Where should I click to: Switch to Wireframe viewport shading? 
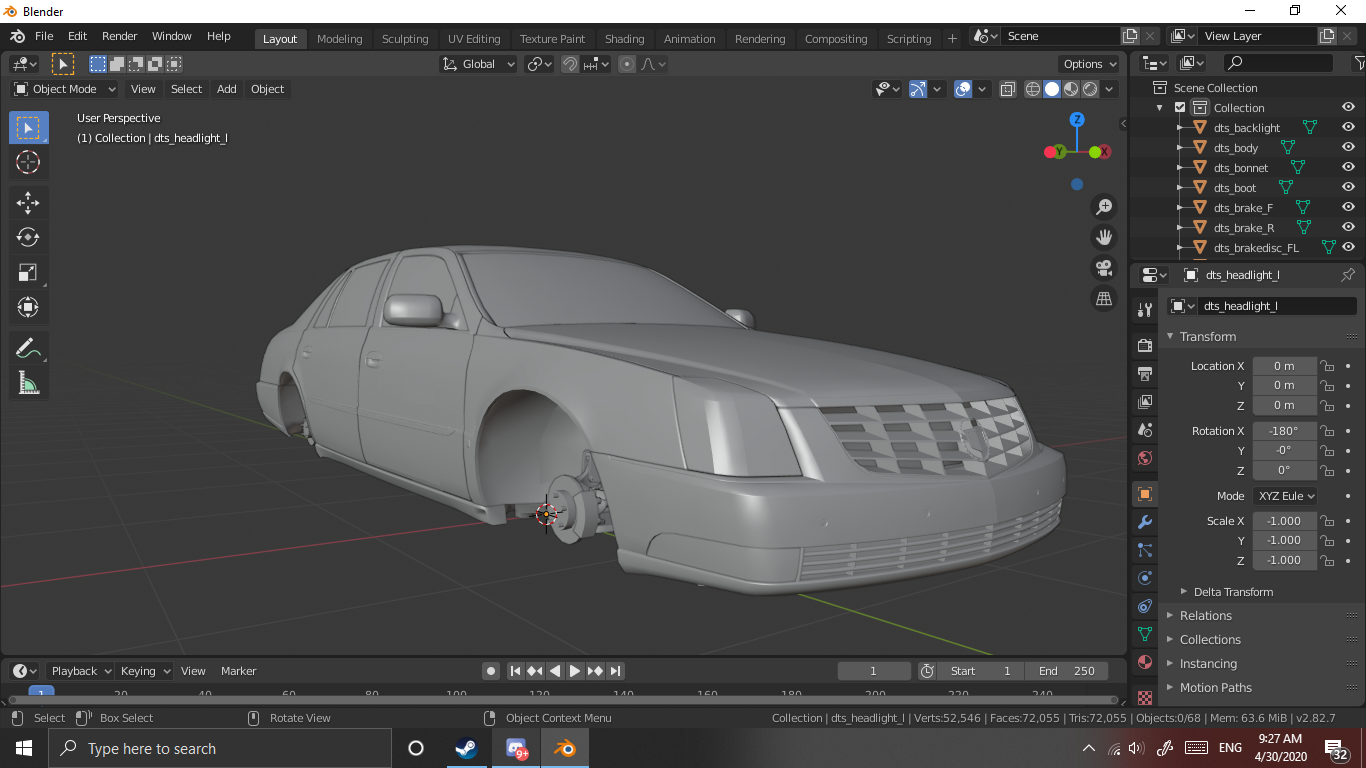click(1033, 89)
